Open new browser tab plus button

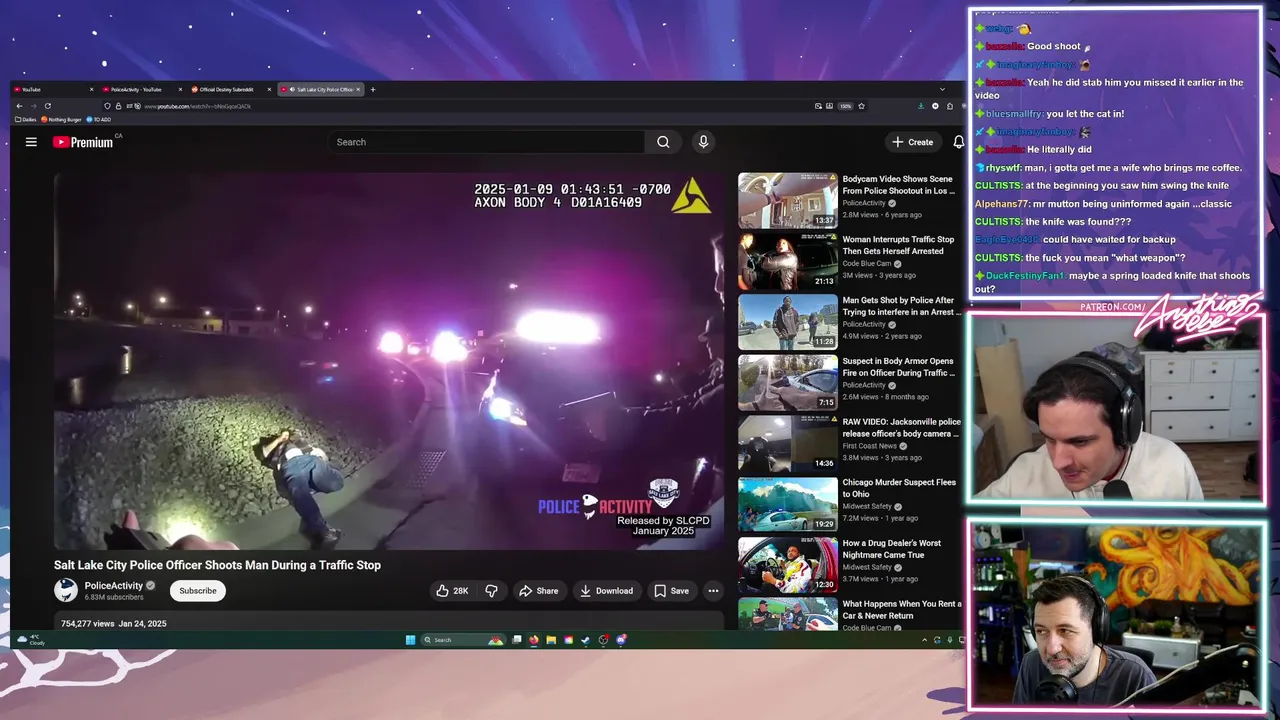pos(373,89)
